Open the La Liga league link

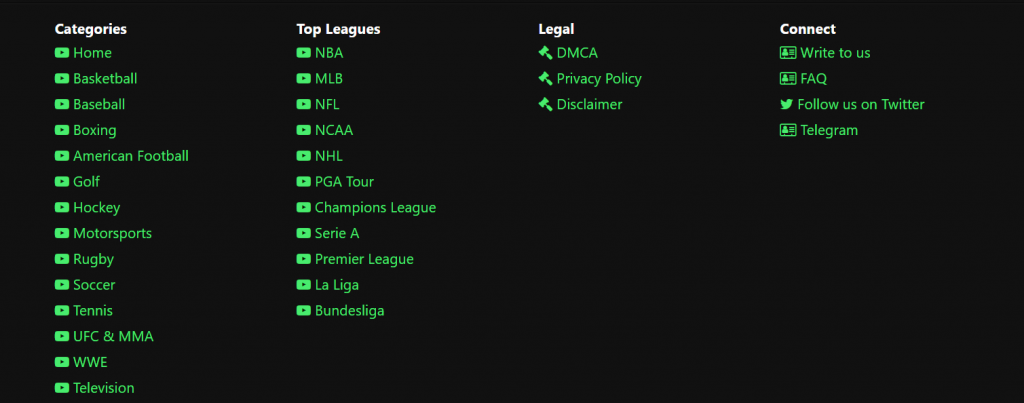pyautogui.click(x=336, y=285)
